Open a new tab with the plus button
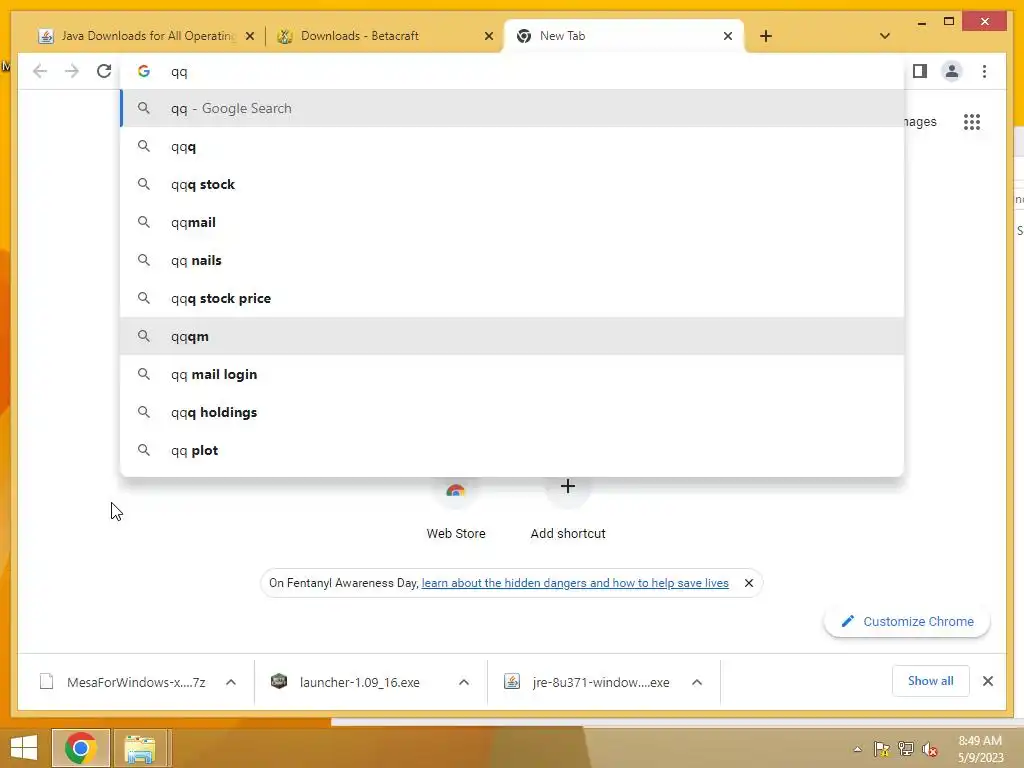 (x=765, y=36)
